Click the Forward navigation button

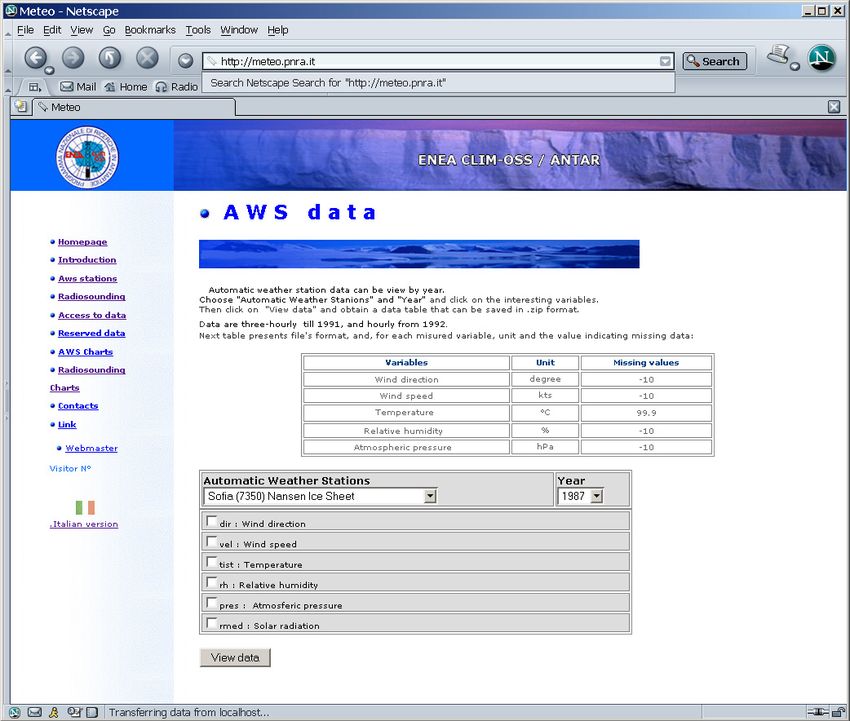coord(73,58)
